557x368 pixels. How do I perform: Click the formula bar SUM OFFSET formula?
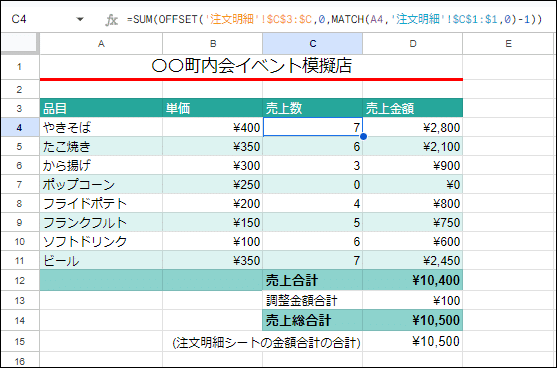[334, 19]
